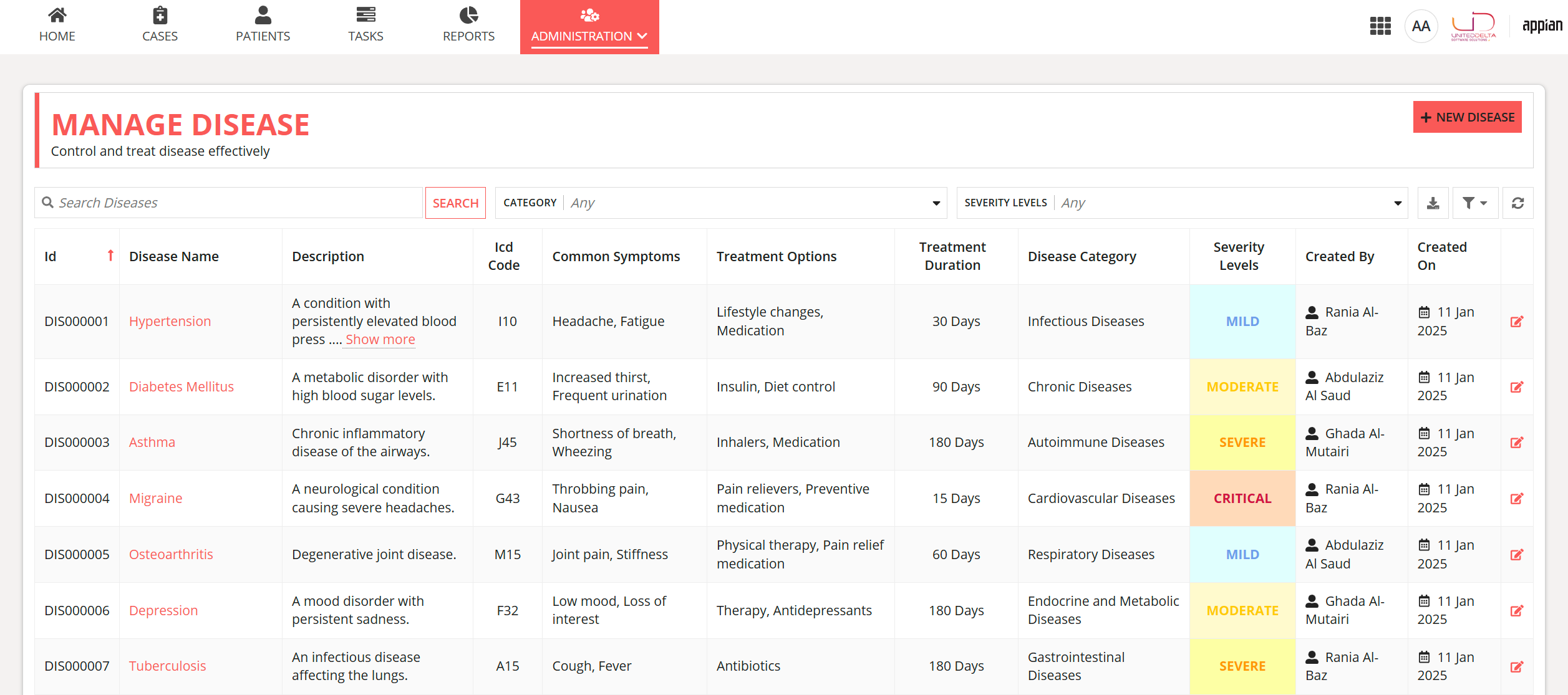
Task: Open the Reports tab
Action: coord(468,26)
